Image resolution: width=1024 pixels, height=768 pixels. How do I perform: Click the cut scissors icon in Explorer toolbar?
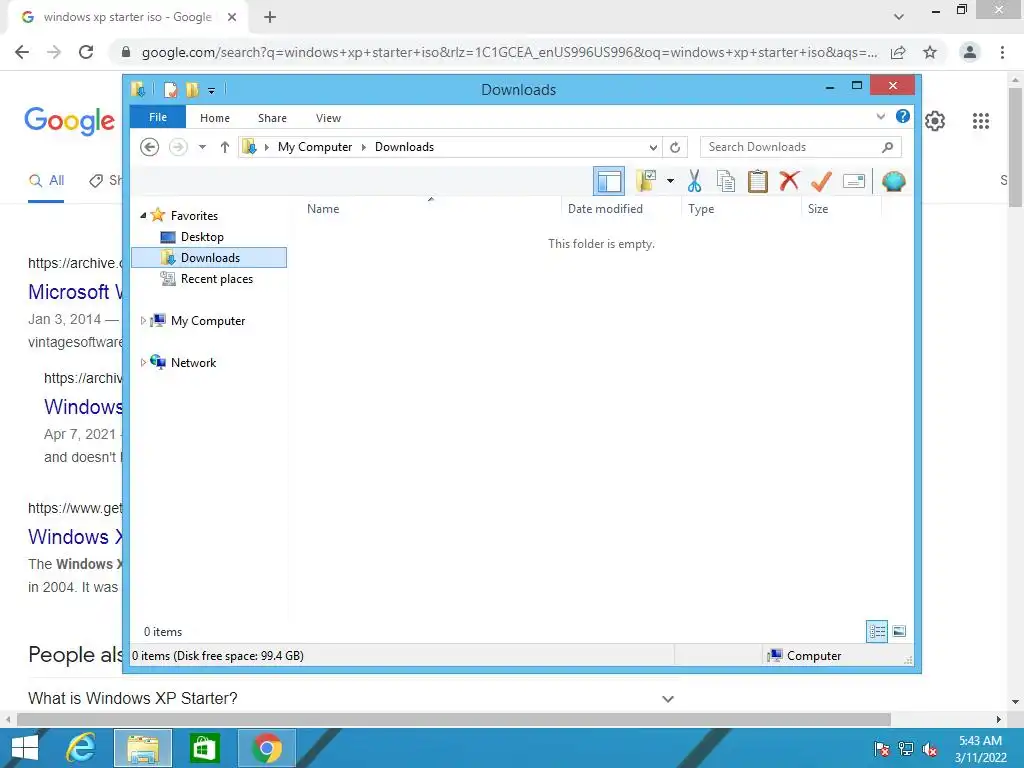click(694, 181)
